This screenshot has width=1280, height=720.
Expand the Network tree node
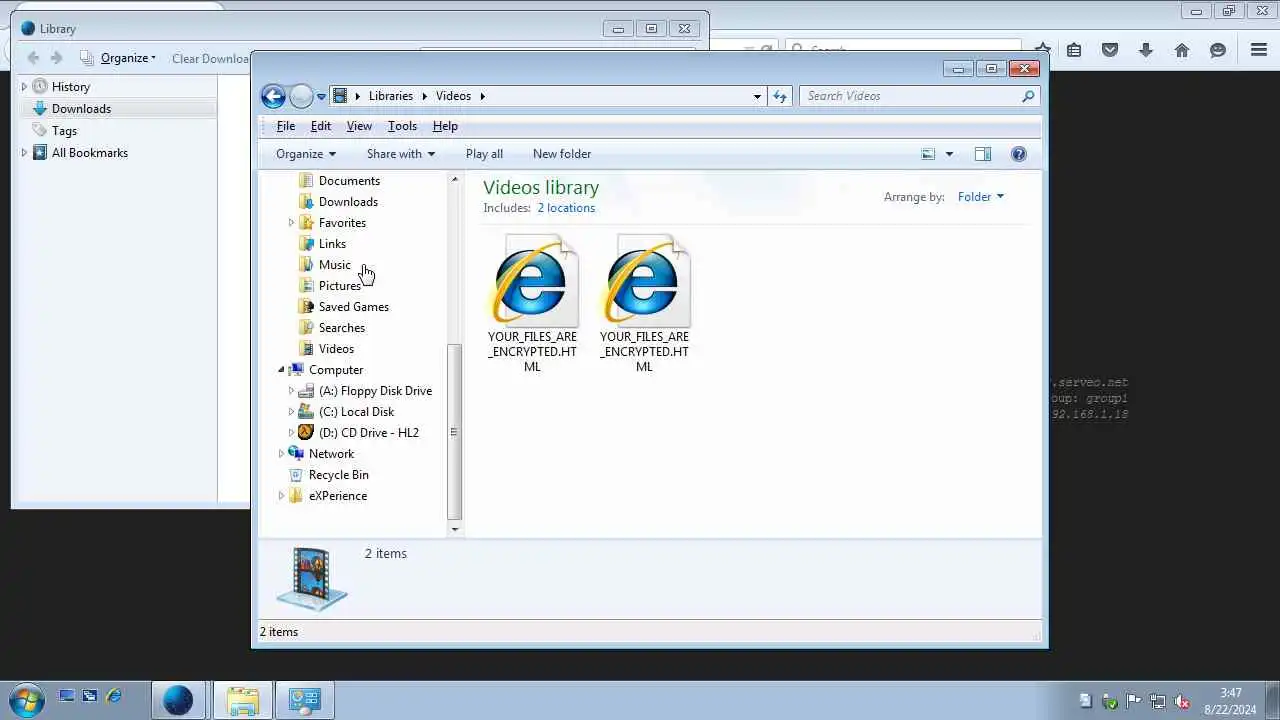pyautogui.click(x=281, y=454)
